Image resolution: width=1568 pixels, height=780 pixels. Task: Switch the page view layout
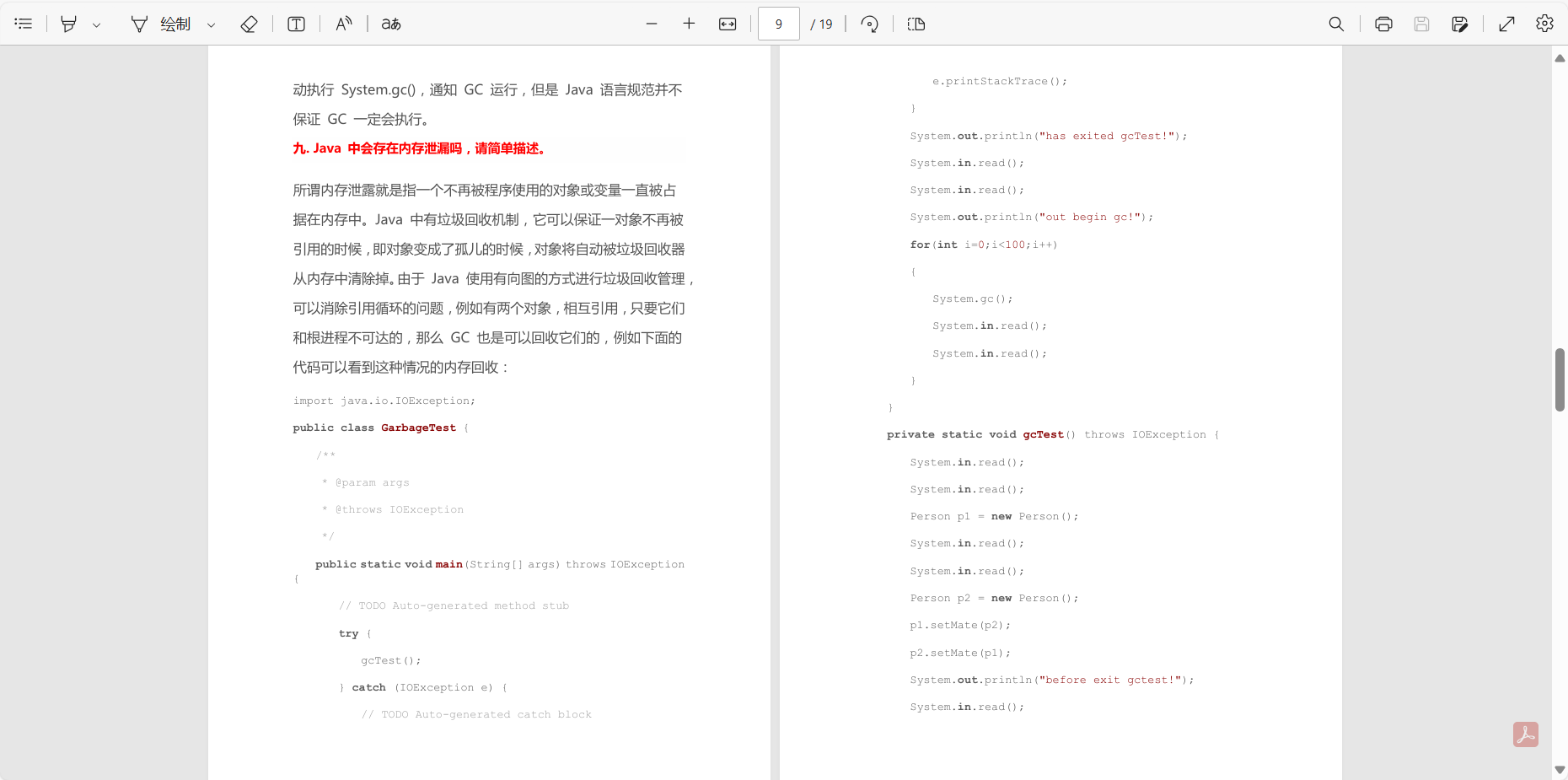[x=916, y=24]
